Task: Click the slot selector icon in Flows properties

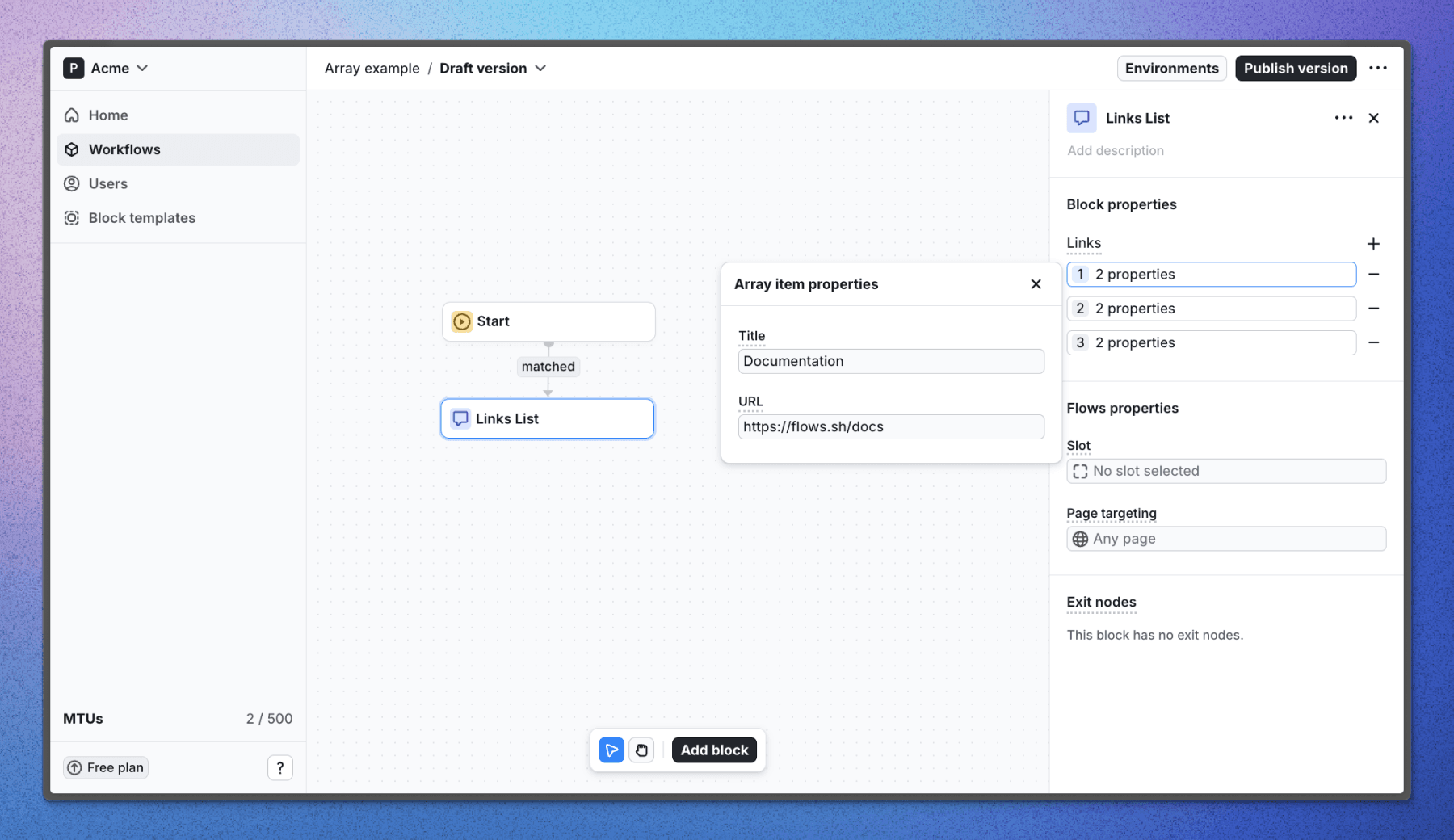Action: (1081, 471)
